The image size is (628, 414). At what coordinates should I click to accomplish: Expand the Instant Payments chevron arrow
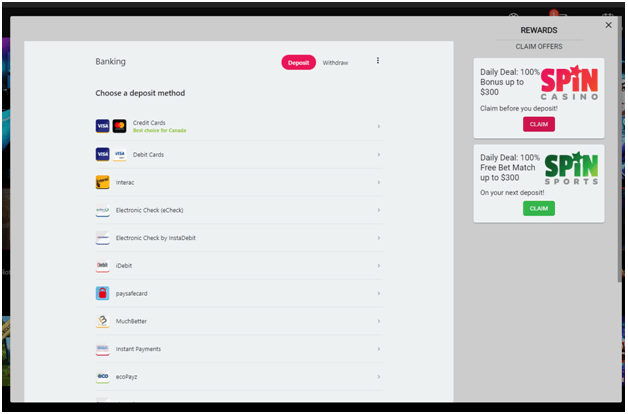coord(378,349)
